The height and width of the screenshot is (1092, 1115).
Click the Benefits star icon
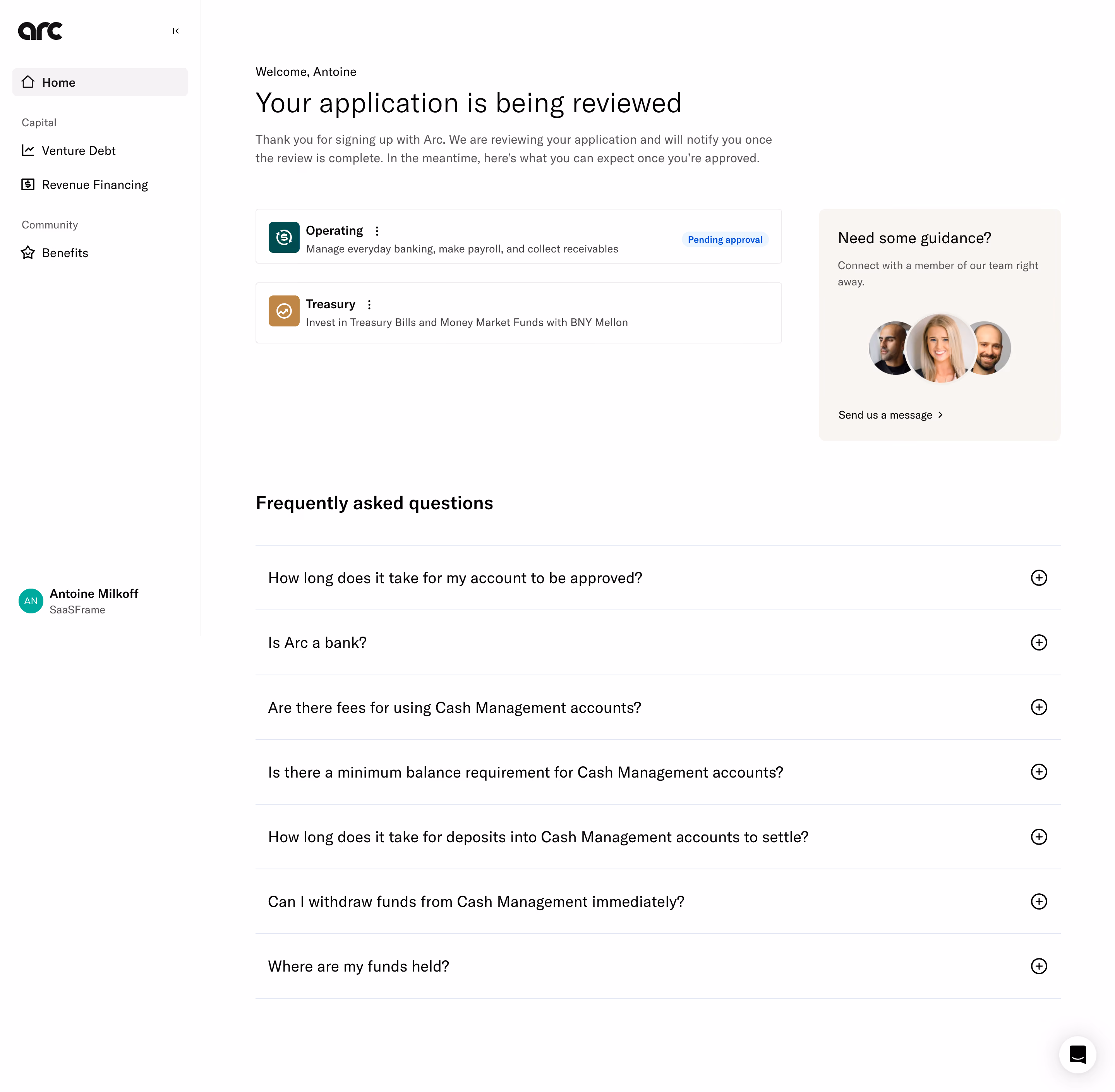28,252
